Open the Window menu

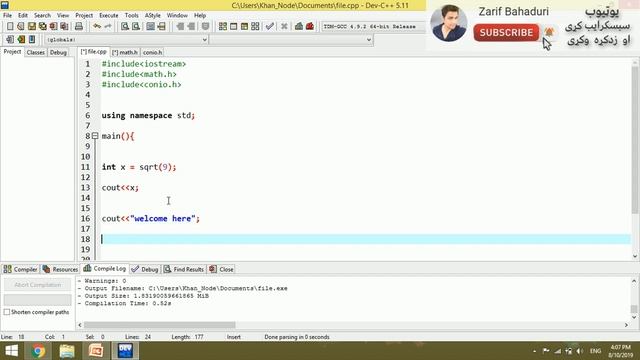click(x=177, y=16)
